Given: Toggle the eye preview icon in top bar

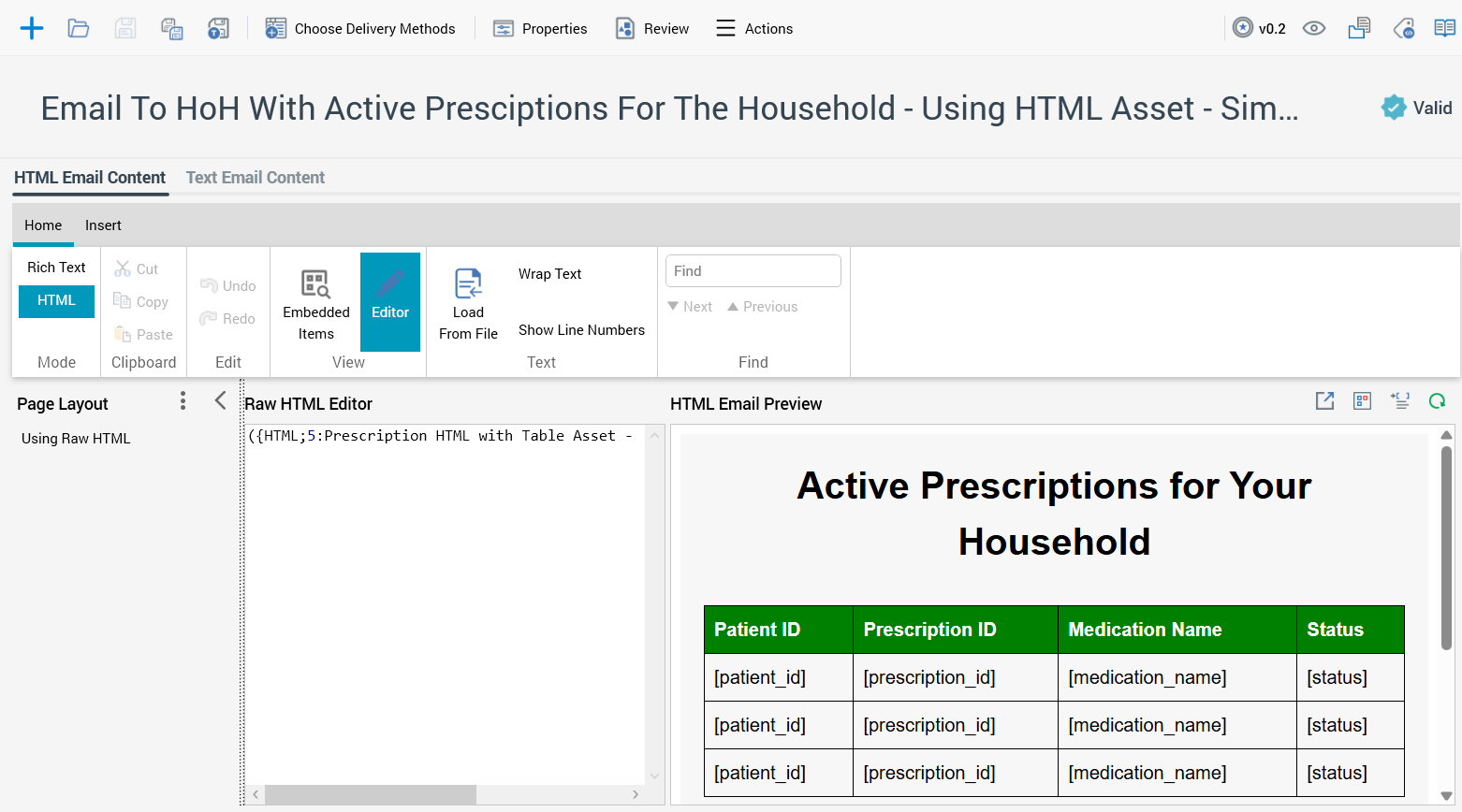Looking at the screenshot, I should [x=1314, y=28].
